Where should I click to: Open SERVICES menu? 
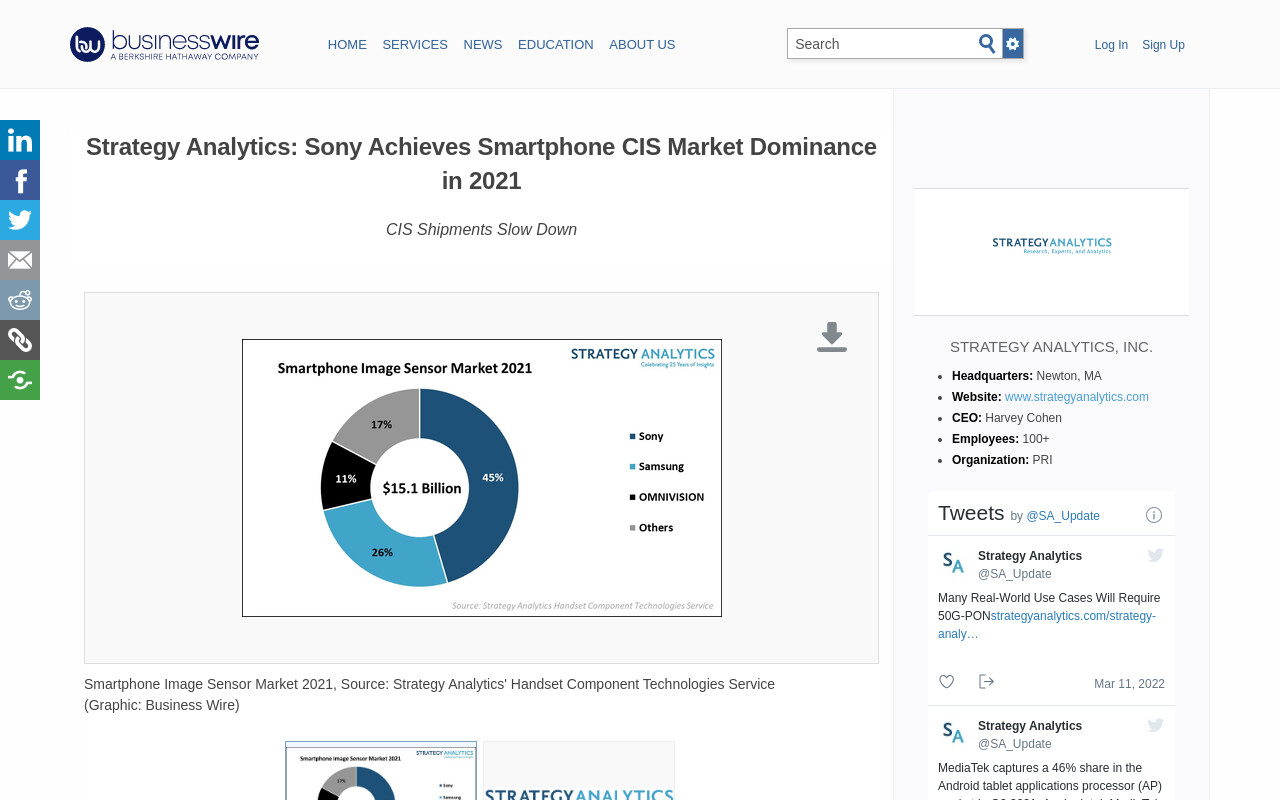tap(415, 45)
